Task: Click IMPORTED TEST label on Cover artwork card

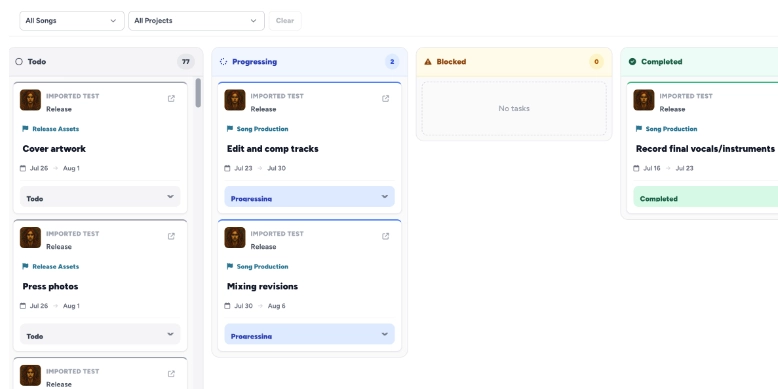Action: point(72,96)
